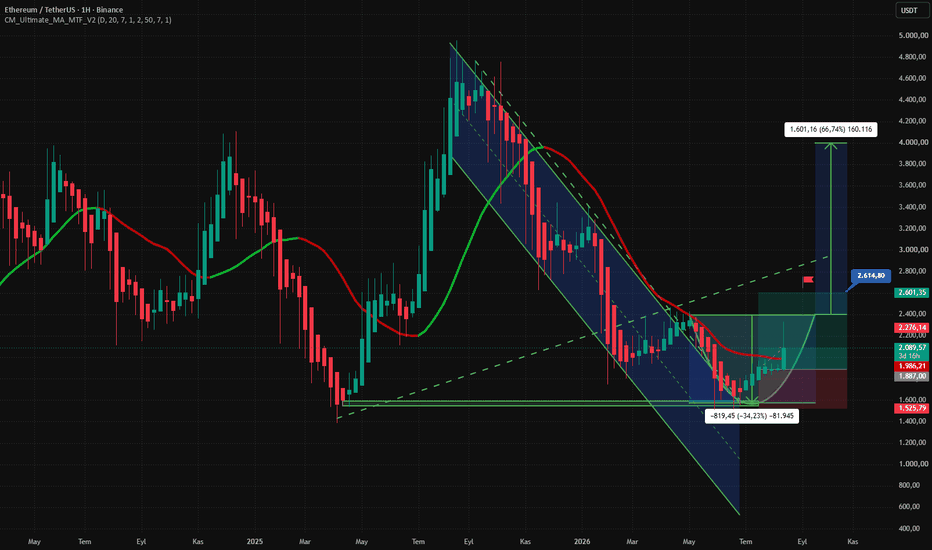Select the 1.601,16 (66,74%) measurement label
The height and width of the screenshot is (550, 932).
click(830, 130)
